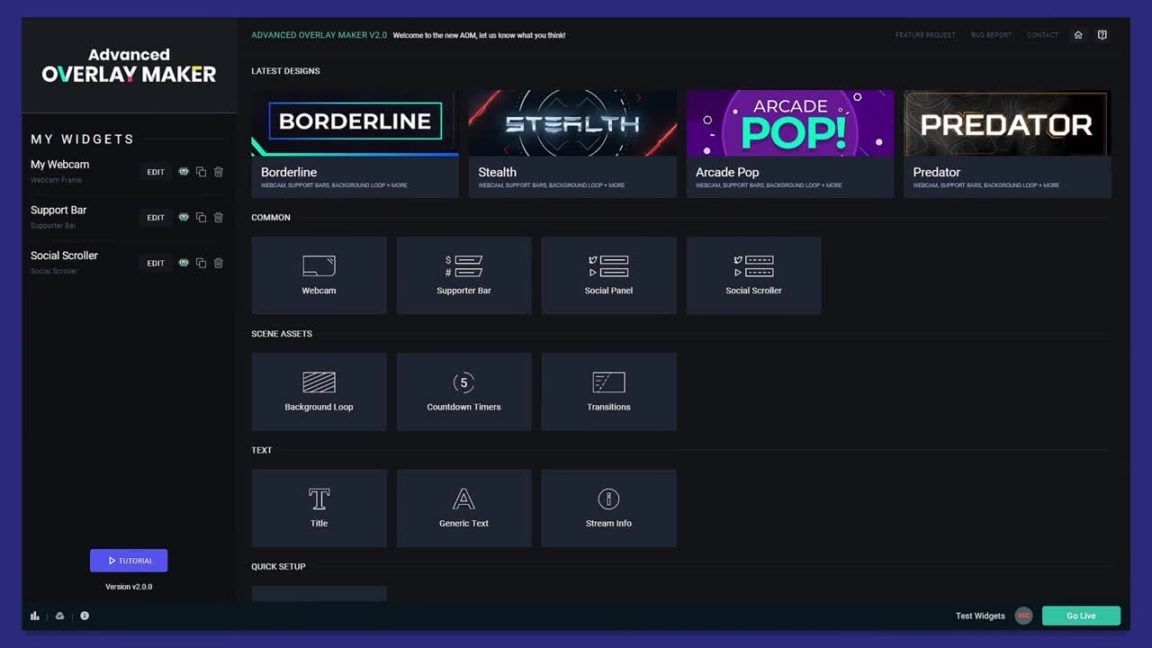The width and height of the screenshot is (1152, 648).
Task: Open the help icon in the header
Action: pyautogui.click(x=1101, y=34)
